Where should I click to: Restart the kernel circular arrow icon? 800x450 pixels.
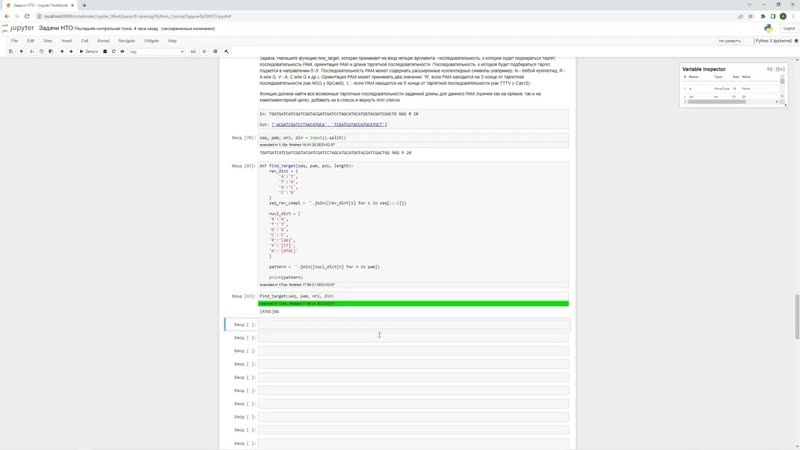point(114,52)
